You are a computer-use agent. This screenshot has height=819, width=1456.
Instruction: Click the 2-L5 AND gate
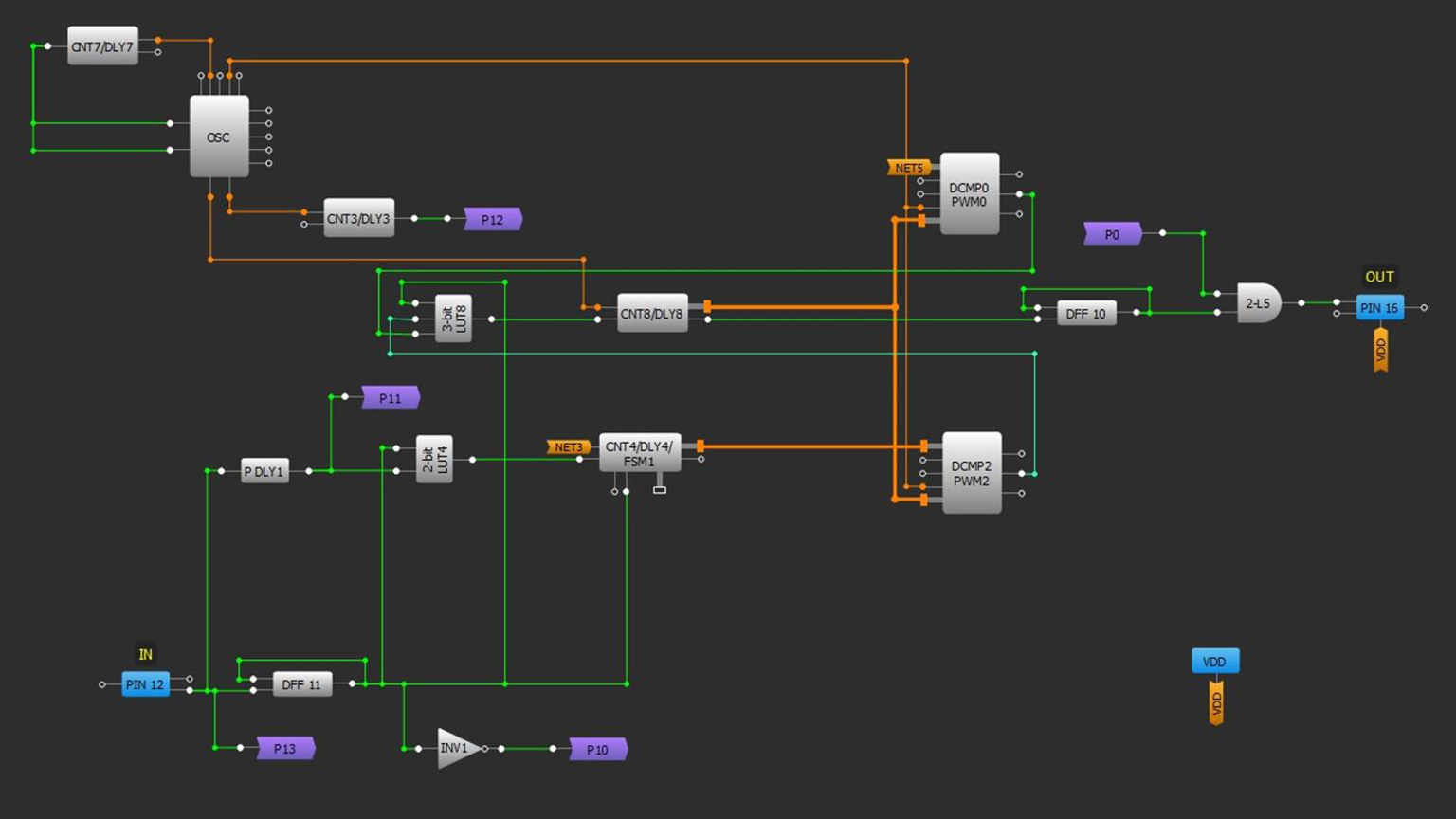coord(1258,303)
